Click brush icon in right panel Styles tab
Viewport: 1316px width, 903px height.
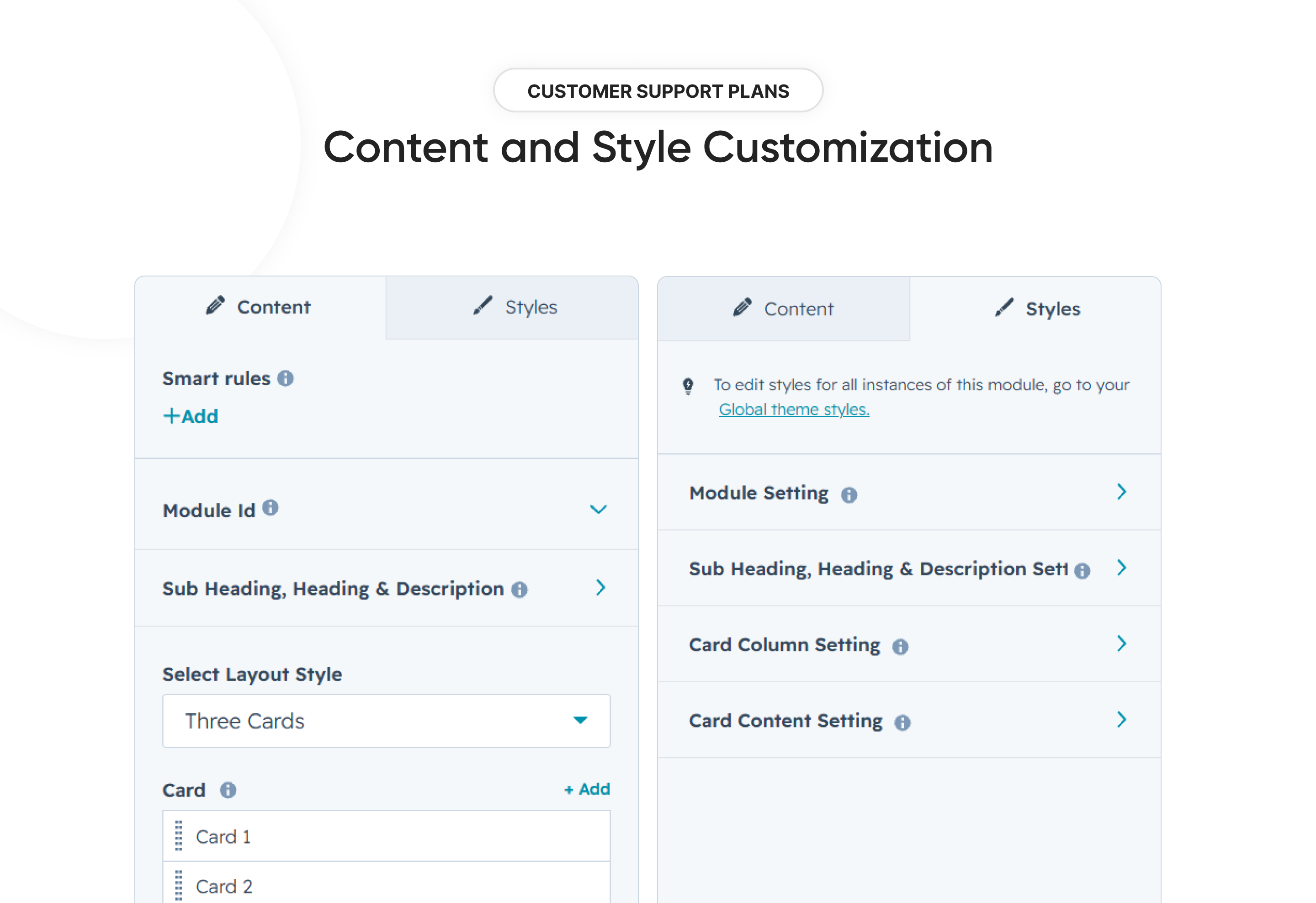(1004, 308)
